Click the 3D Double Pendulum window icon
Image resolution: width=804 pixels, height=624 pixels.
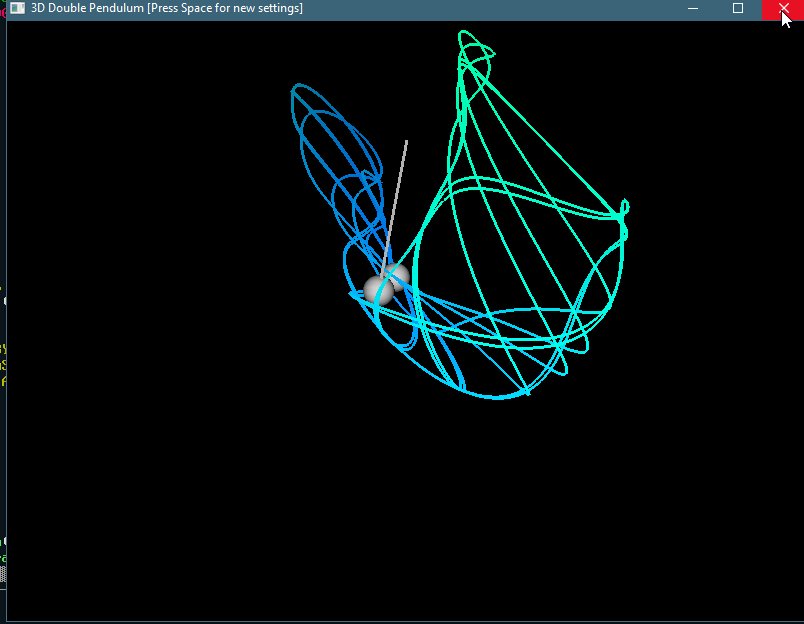17,8
